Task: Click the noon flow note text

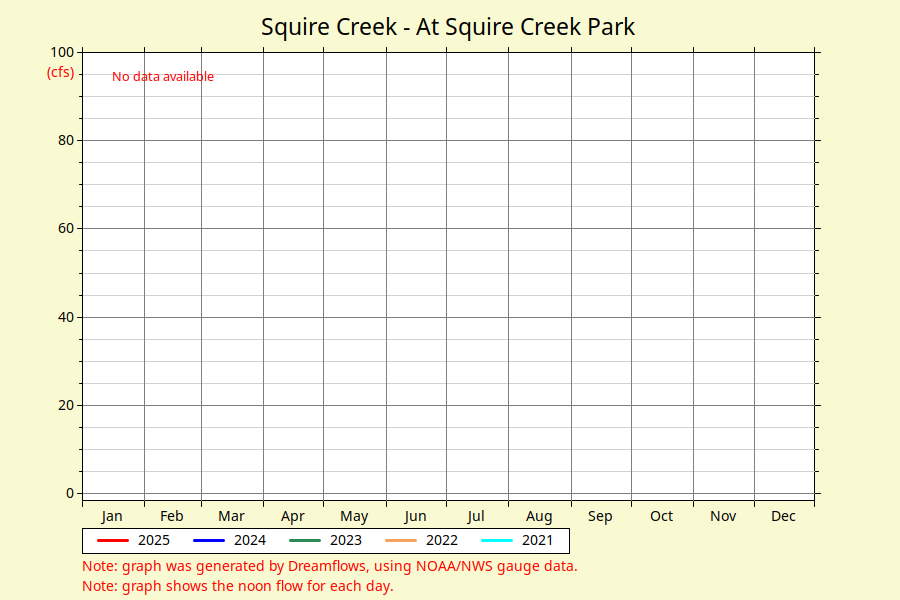Action: 238,586
